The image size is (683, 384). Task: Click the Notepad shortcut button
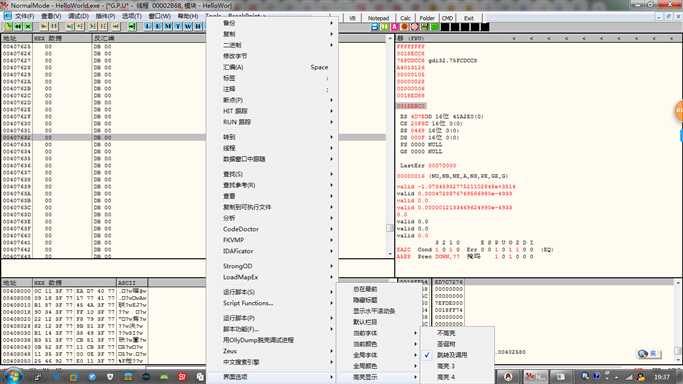378,18
